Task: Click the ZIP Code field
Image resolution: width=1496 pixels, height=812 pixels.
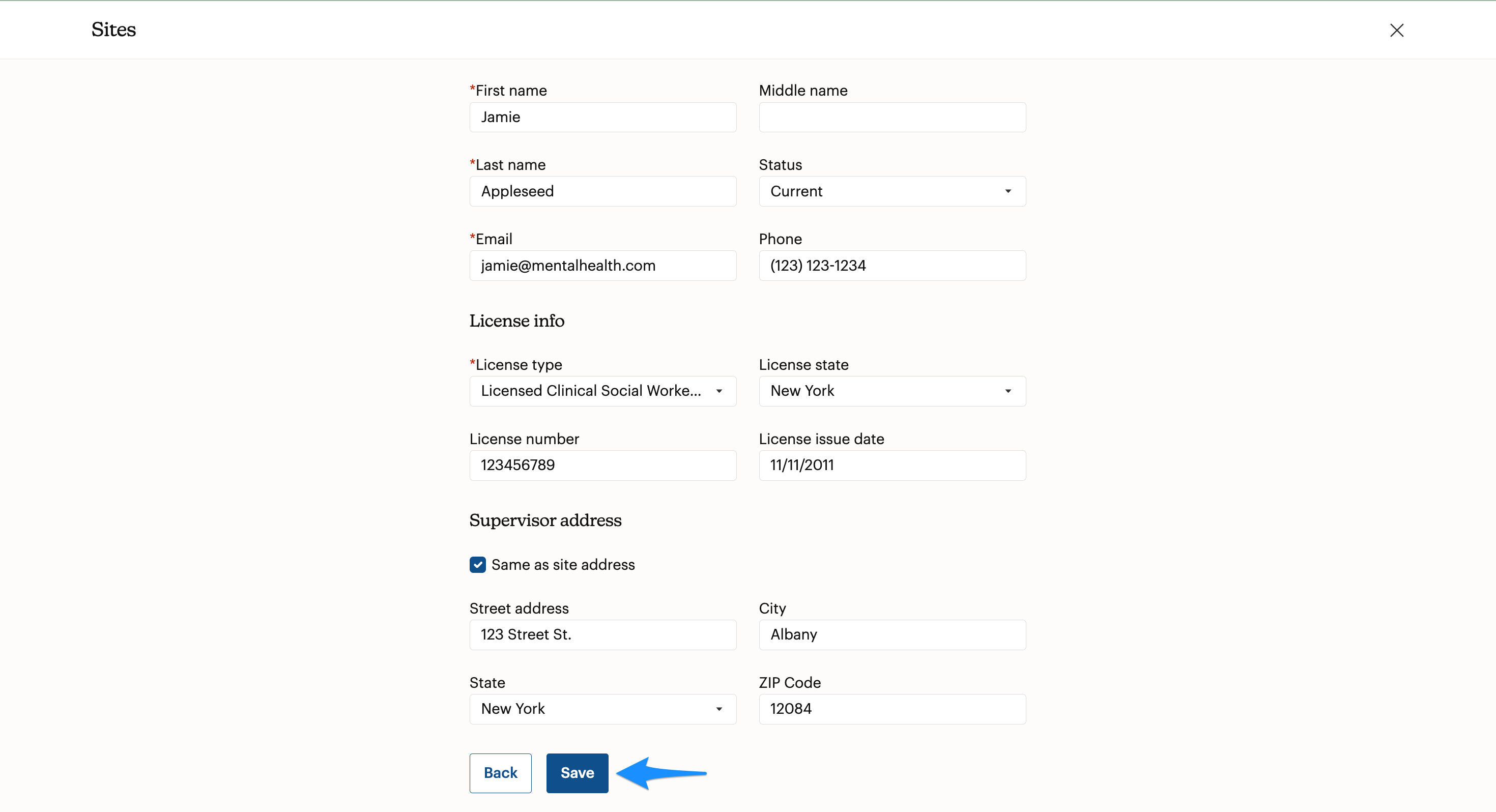Action: (x=892, y=709)
